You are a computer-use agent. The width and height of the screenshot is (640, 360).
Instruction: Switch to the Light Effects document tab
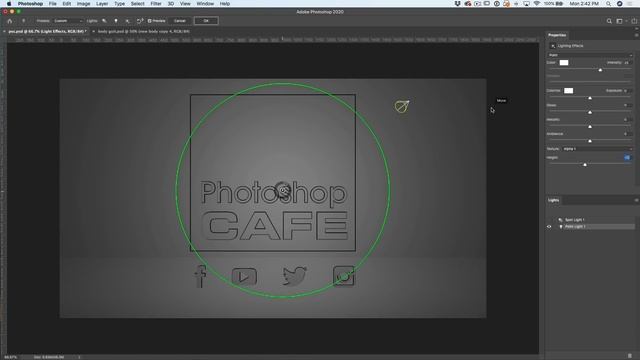(x=46, y=31)
